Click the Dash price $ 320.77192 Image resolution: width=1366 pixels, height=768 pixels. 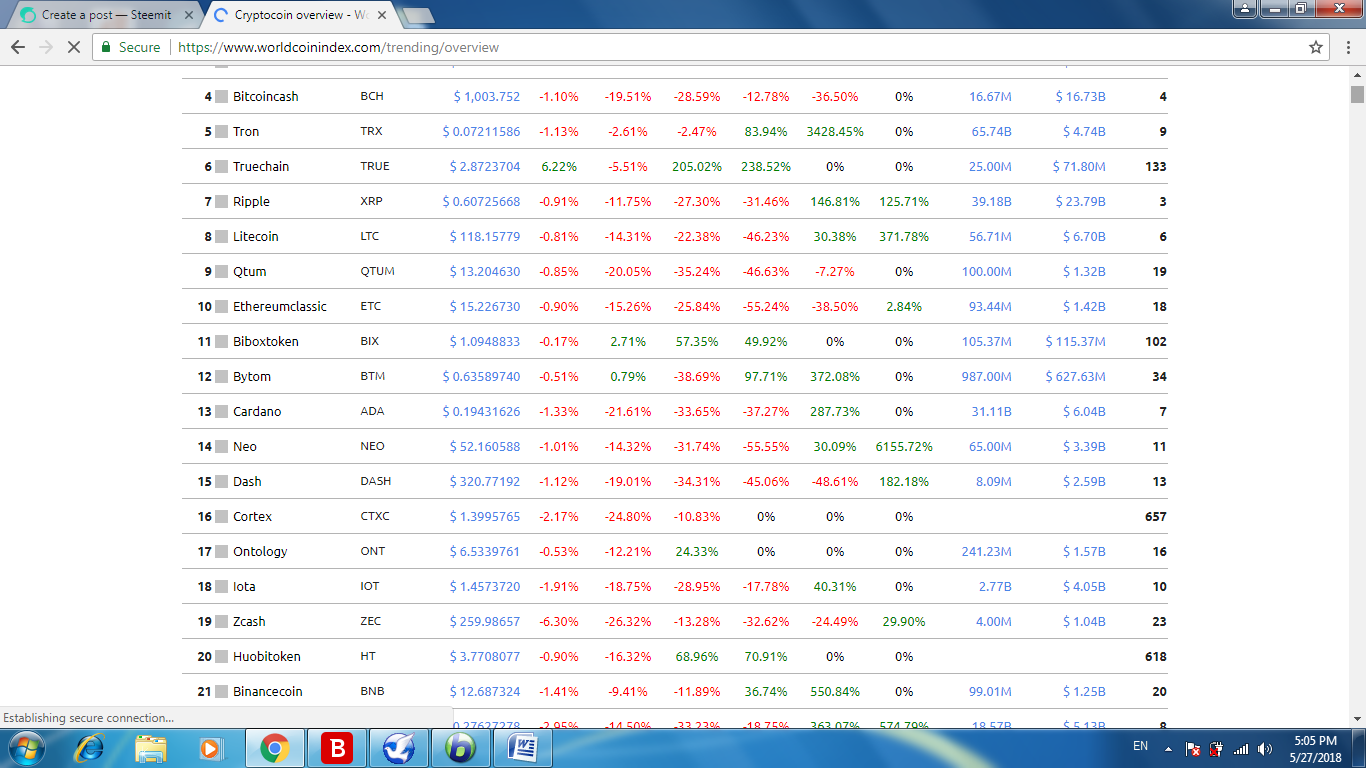click(485, 482)
